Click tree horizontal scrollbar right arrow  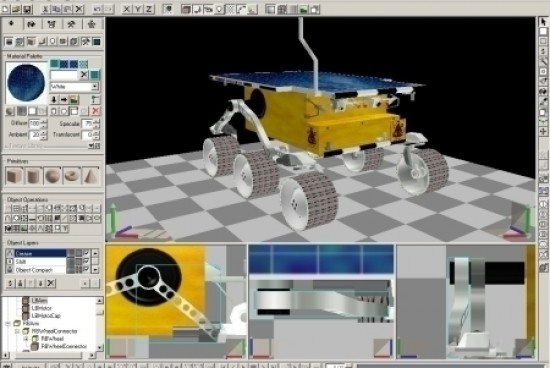pyautogui.click(x=92, y=355)
